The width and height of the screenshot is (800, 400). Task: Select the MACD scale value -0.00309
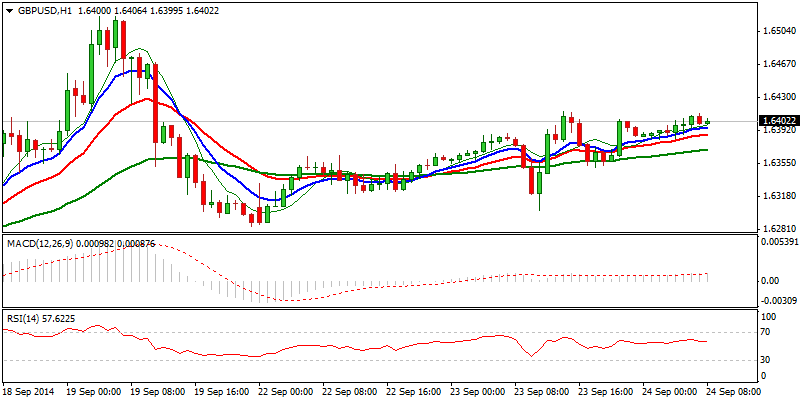pos(778,301)
